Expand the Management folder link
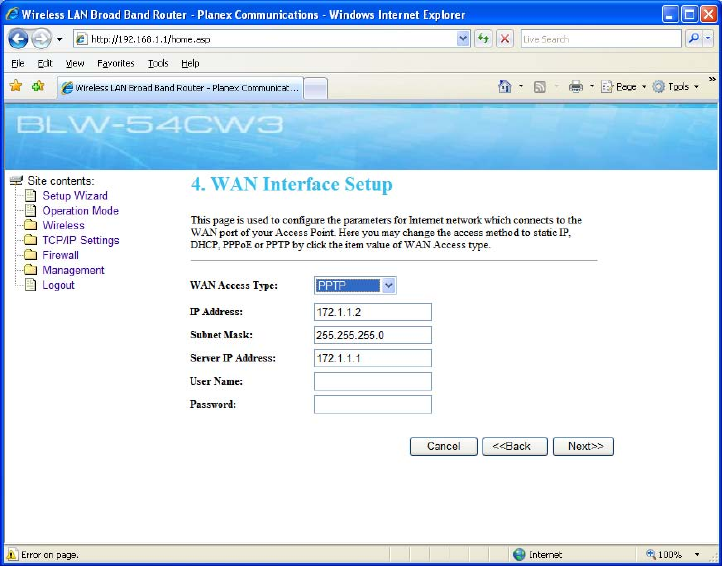Viewport: 722px width, 566px height. click(73, 270)
